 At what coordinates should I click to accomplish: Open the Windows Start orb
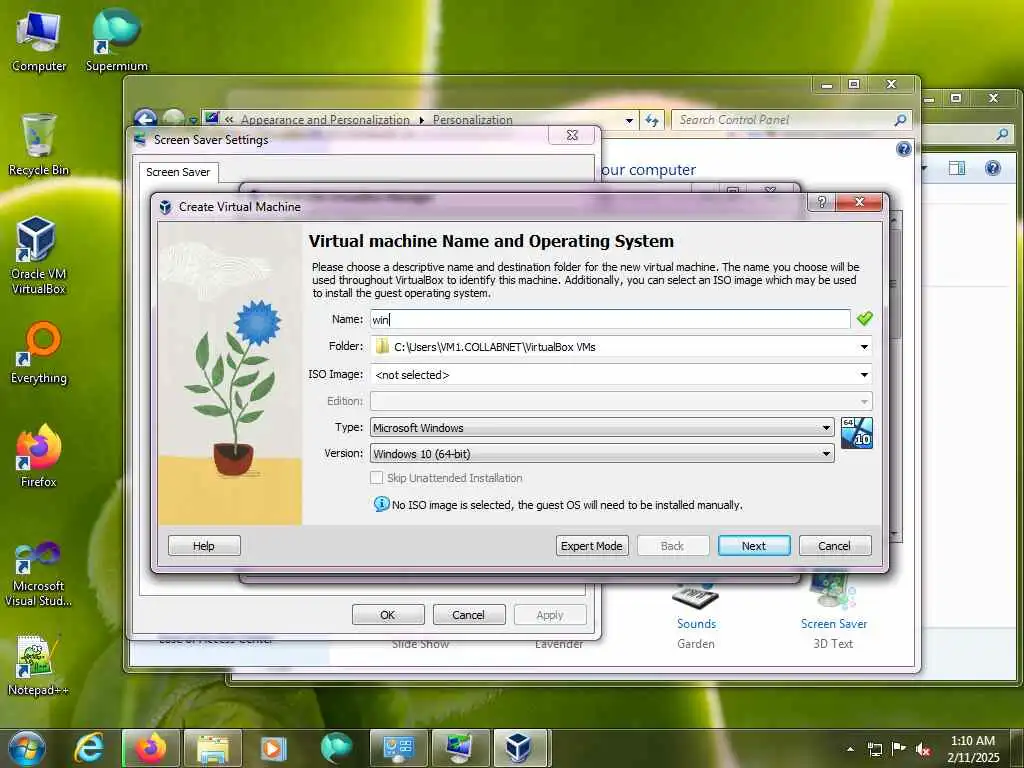tap(27, 748)
